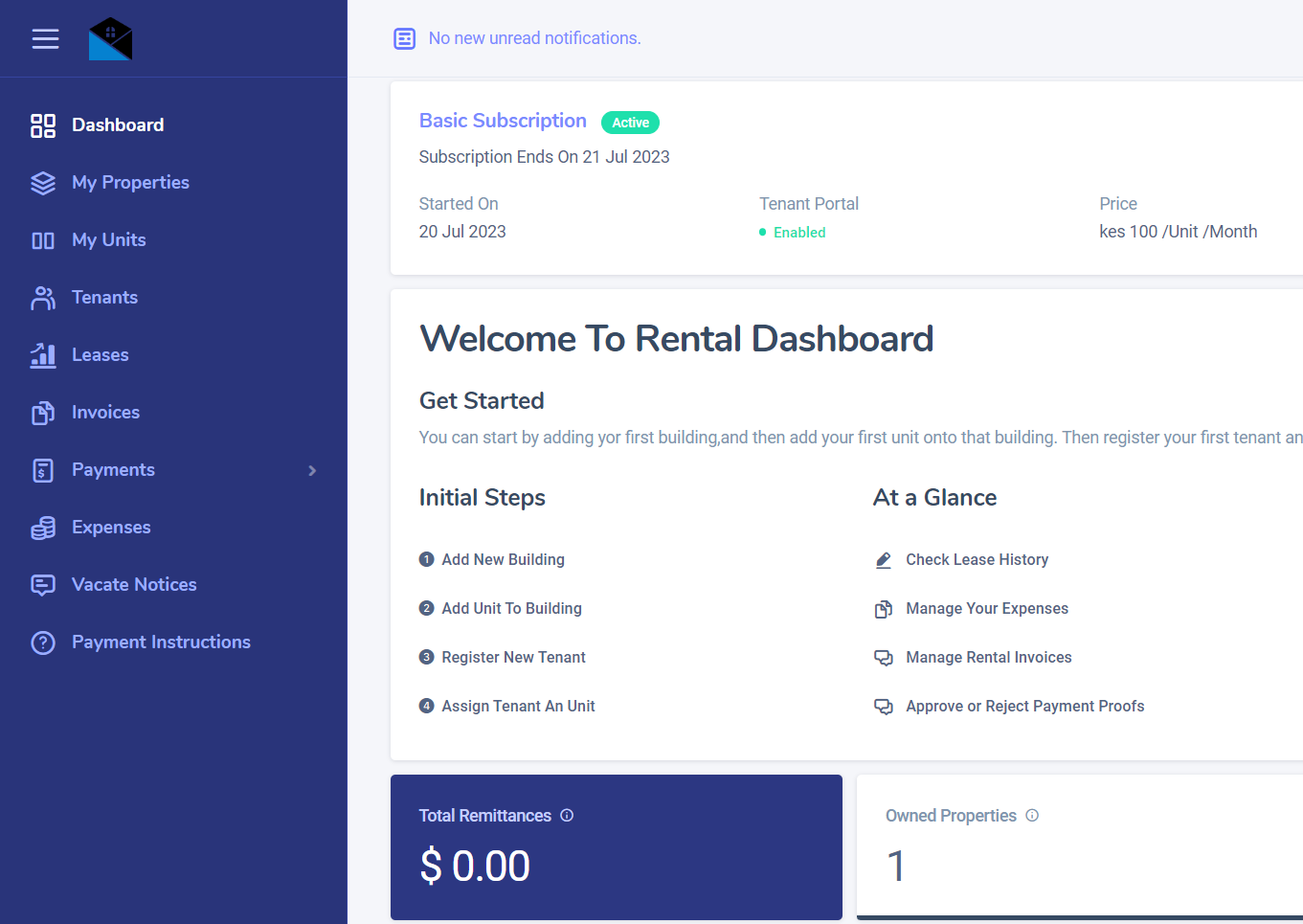Click the info icon beside Owned Properties
1303x924 pixels.
click(x=1032, y=815)
